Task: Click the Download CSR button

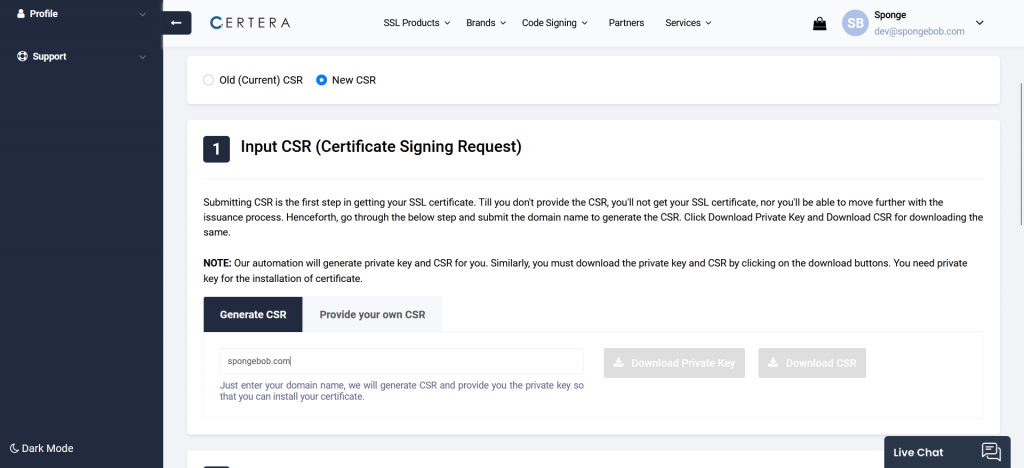Action: coord(812,363)
